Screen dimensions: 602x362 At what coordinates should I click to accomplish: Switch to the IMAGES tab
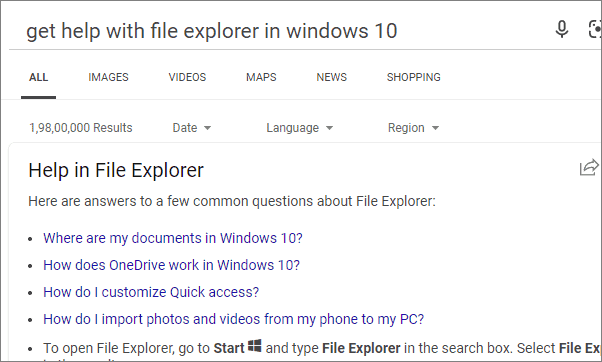[108, 77]
